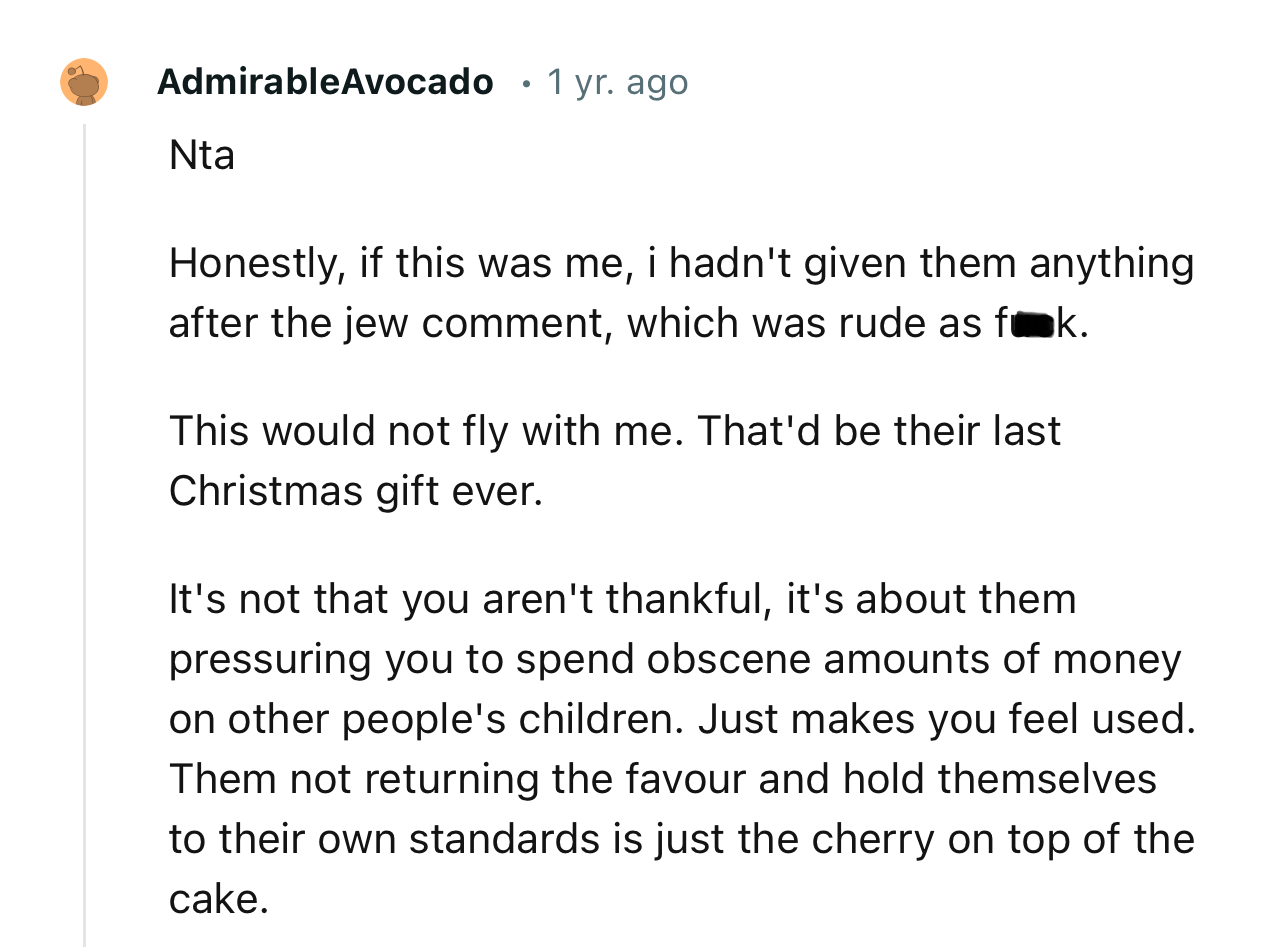1284x947 pixels.
Task: Click the AdmirableAvocado avatar icon
Action: click(84, 82)
